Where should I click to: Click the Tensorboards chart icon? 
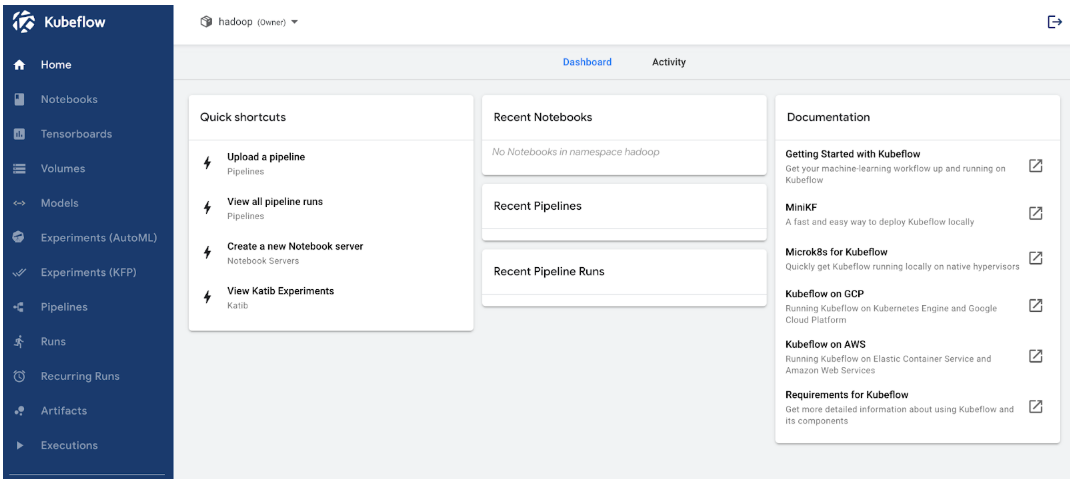pyautogui.click(x=19, y=134)
